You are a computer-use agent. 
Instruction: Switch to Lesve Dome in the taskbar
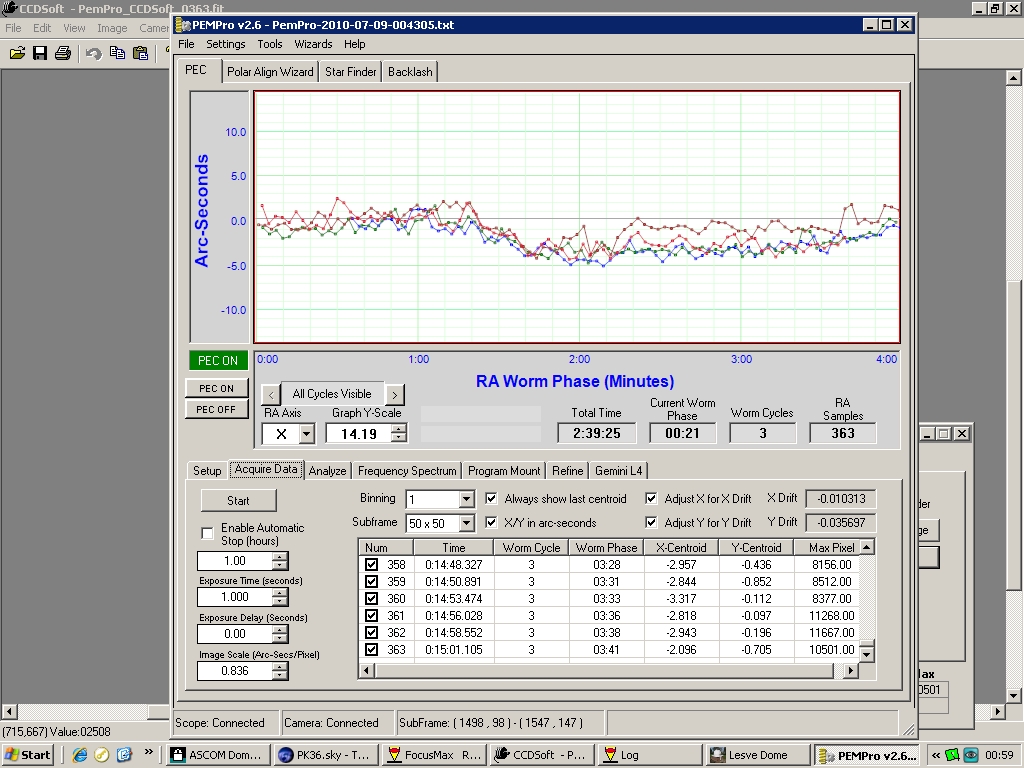tap(757, 755)
